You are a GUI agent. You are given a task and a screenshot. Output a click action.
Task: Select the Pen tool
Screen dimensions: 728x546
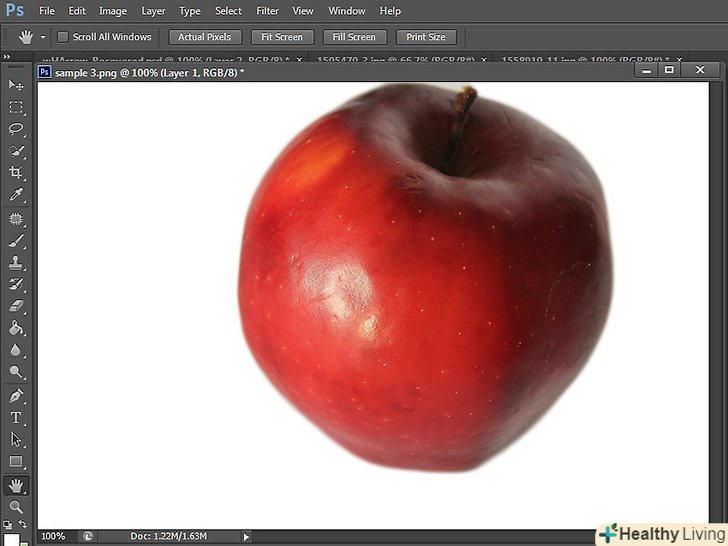pos(16,396)
